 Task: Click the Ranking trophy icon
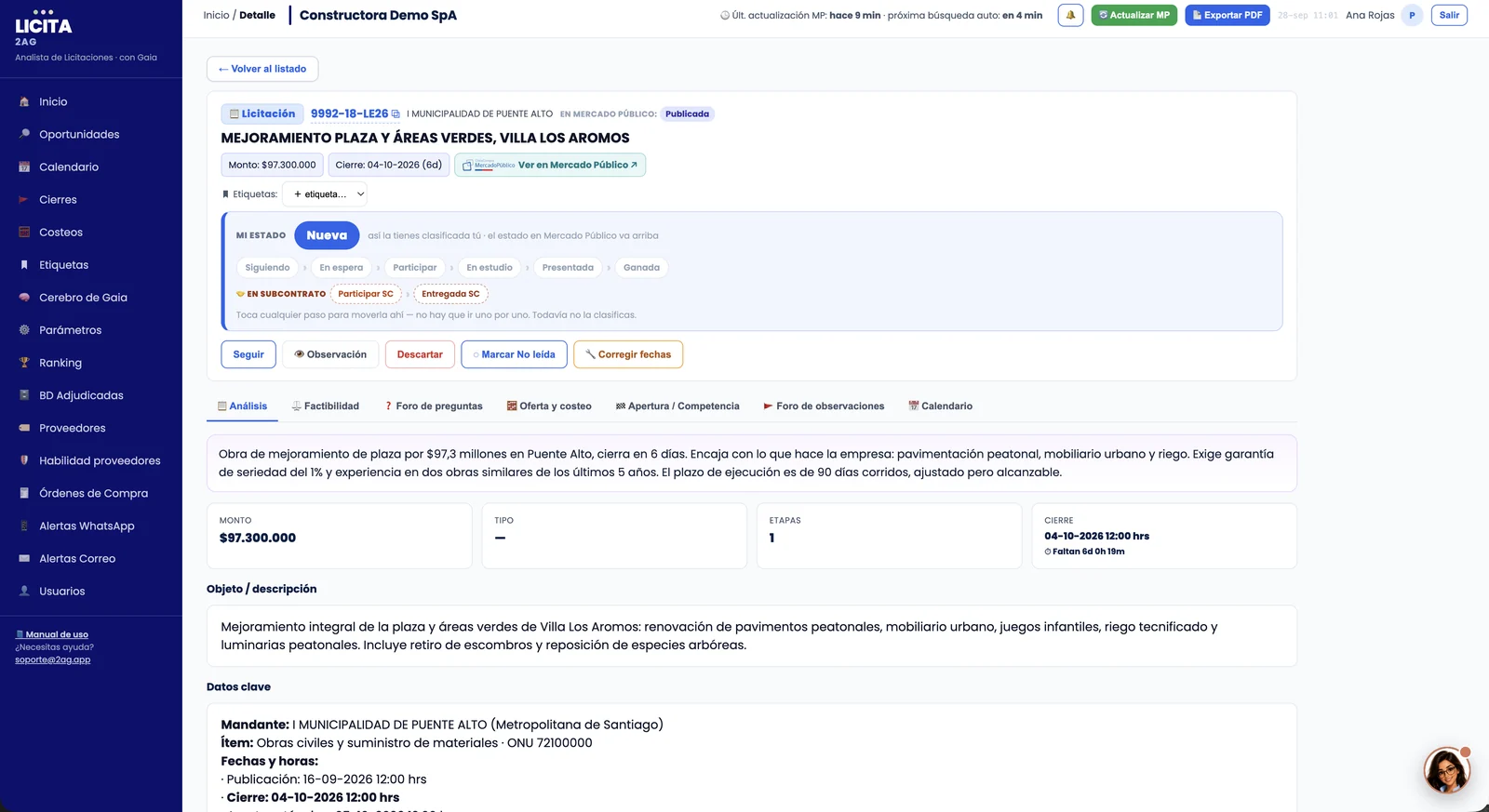pyautogui.click(x=24, y=363)
